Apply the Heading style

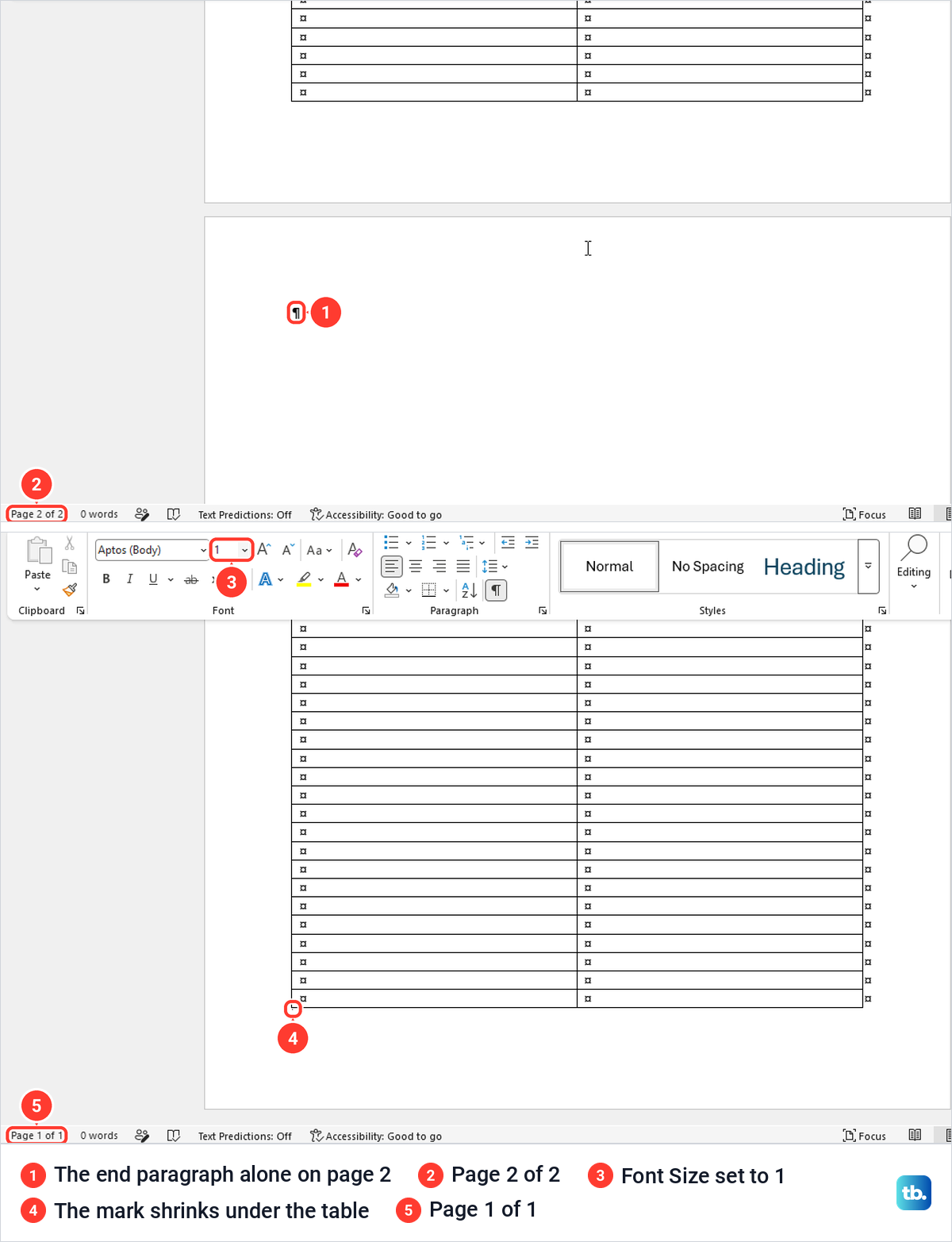click(804, 567)
